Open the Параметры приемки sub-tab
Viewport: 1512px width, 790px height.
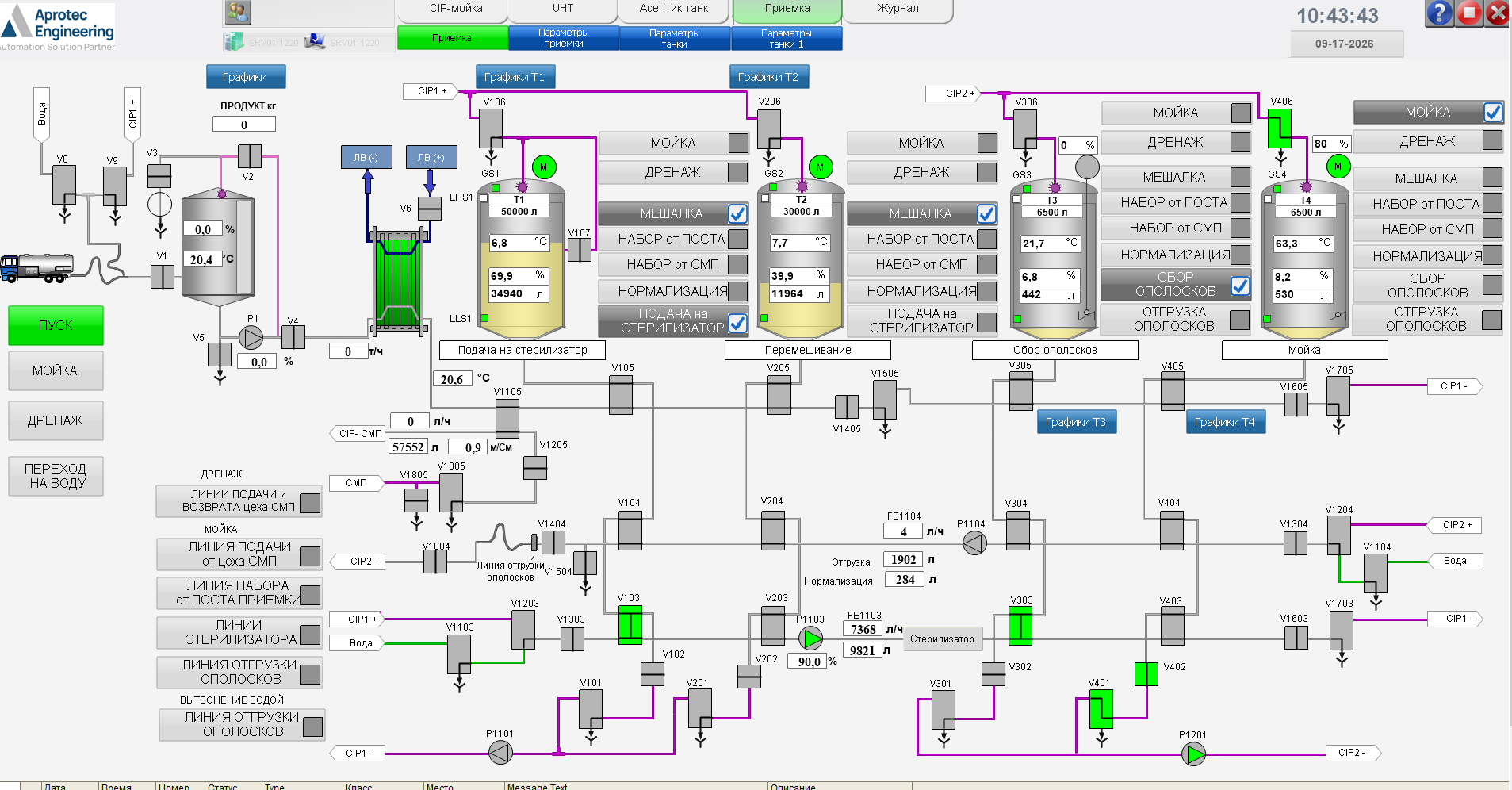pyautogui.click(x=564, y=38)
